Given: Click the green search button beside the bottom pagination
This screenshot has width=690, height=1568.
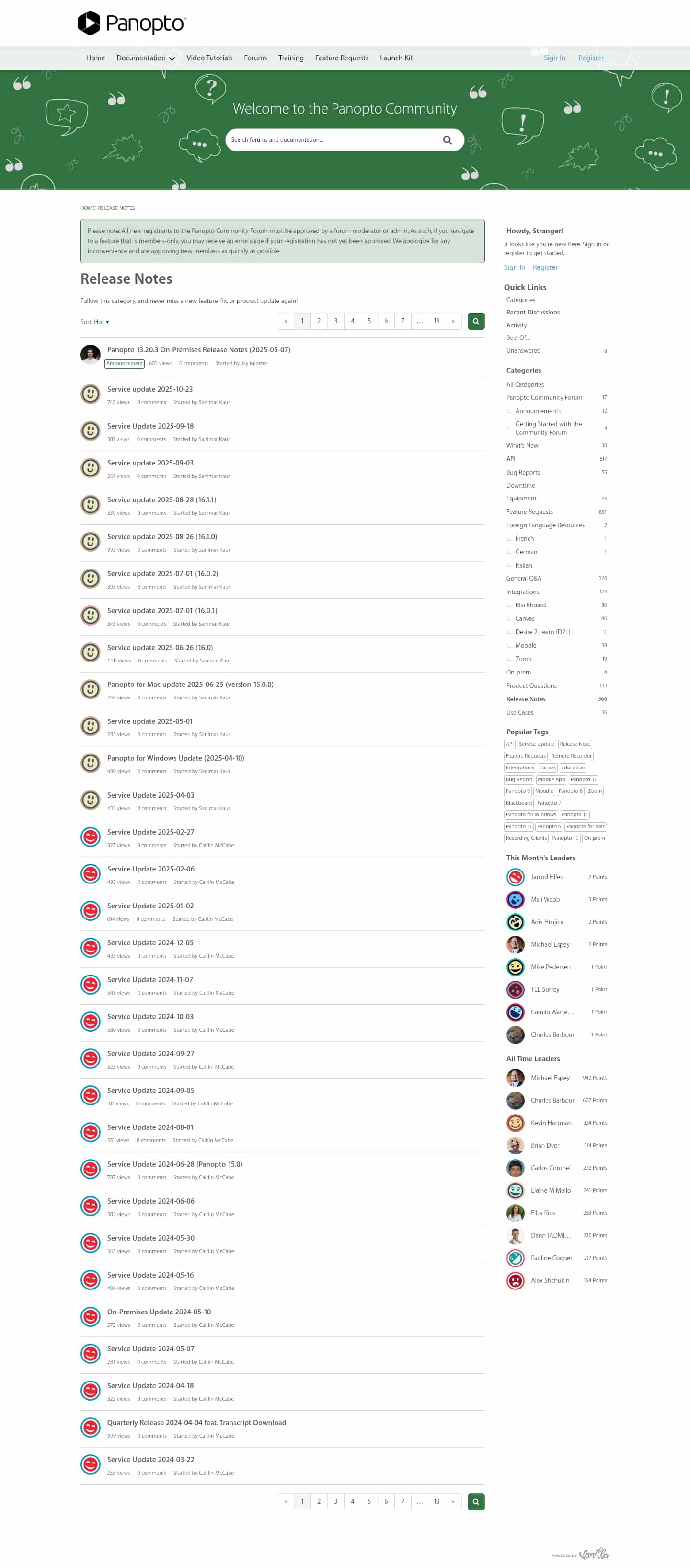Looking at the screenshot, I should coord(476,1502).
